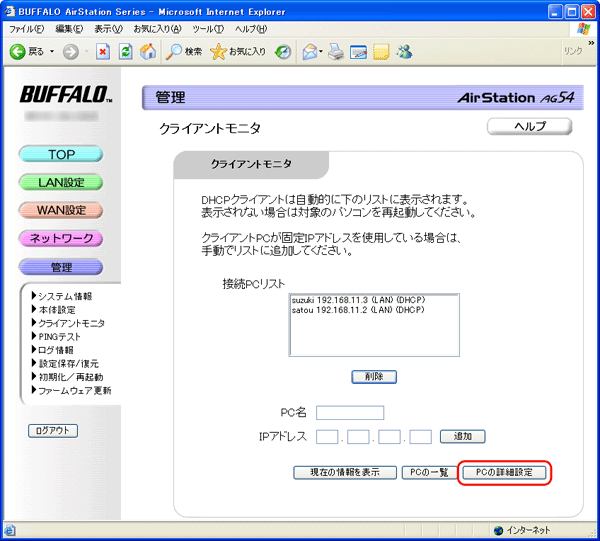Click the Stop page loading icon
The width and height of the screenshot is (600, 541).
tap(103, 52)
